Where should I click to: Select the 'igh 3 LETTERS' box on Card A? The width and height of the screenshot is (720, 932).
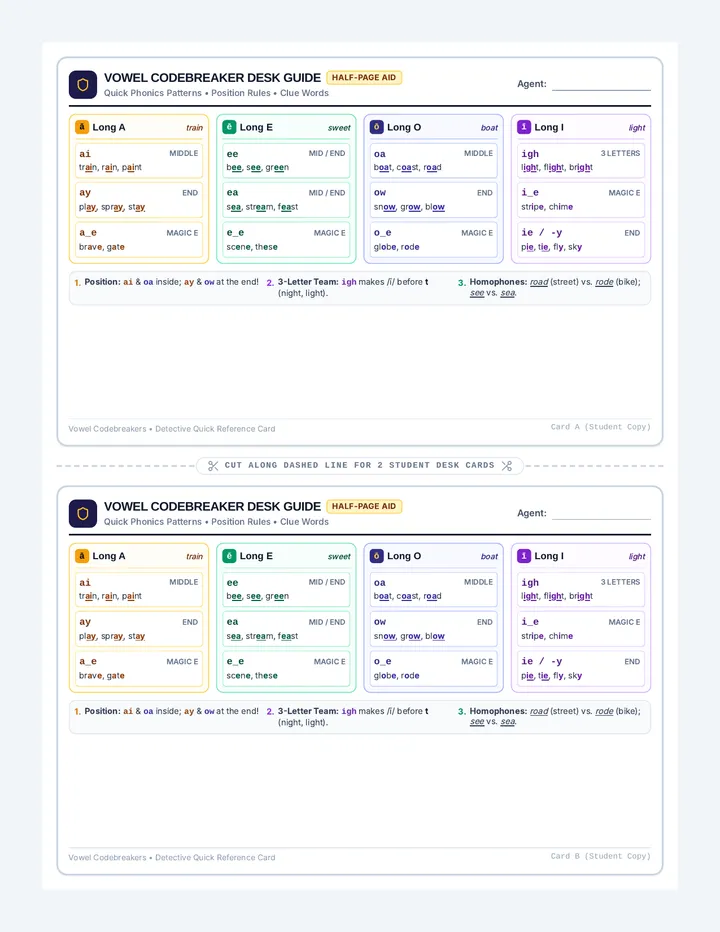pos(581,160)
